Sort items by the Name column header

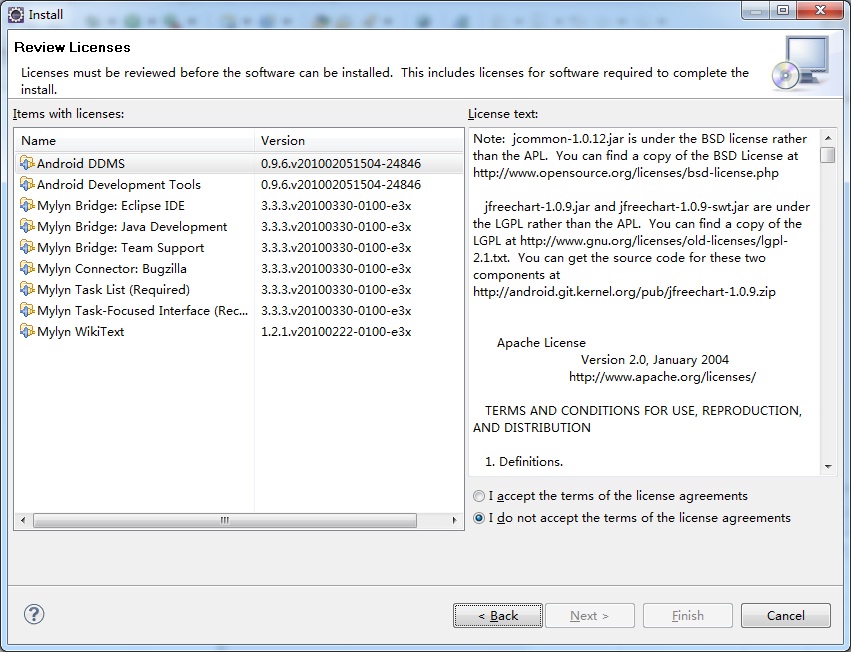[x=135, y=141]
